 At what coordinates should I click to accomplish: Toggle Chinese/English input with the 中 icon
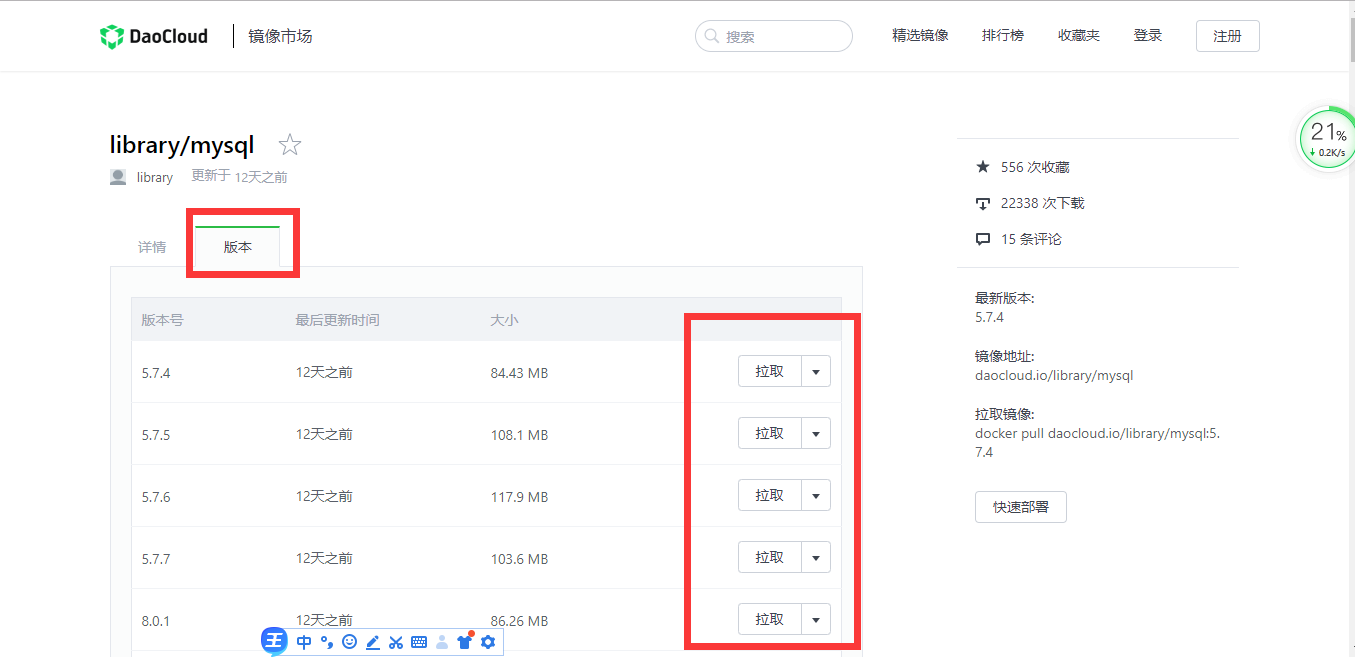point(304,641)
